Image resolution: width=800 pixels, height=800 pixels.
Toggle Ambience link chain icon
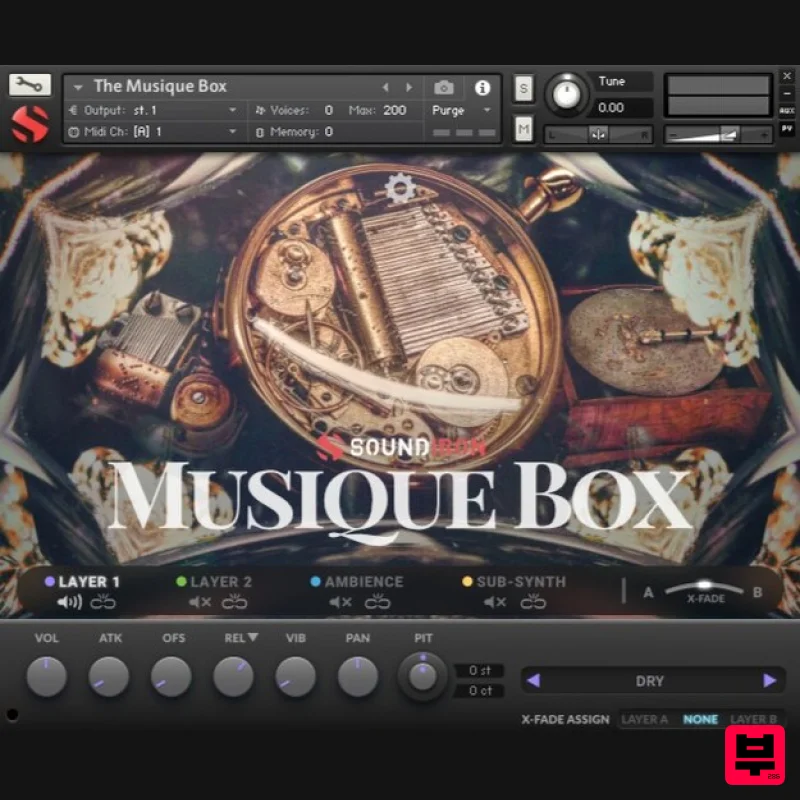coord(378,602)
